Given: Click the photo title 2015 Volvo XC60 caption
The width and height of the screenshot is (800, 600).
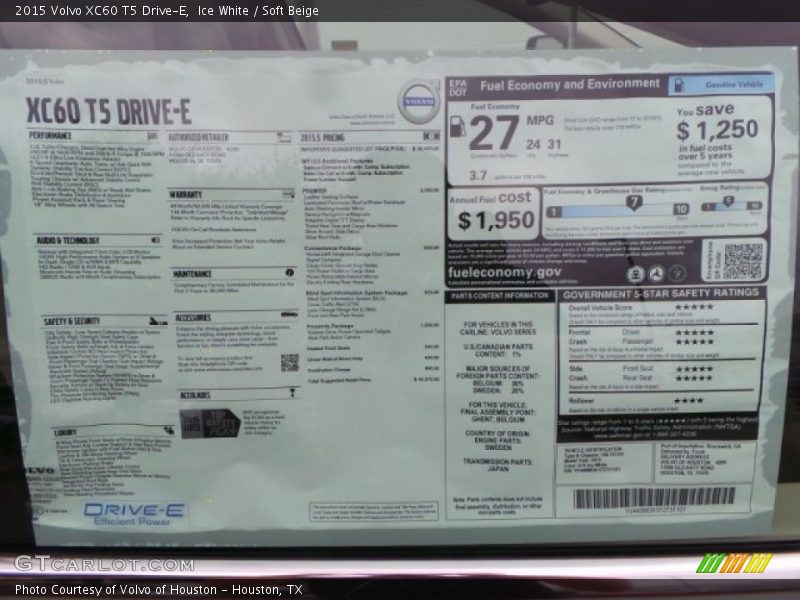Looking at the screenshot, I should (167, 11).
